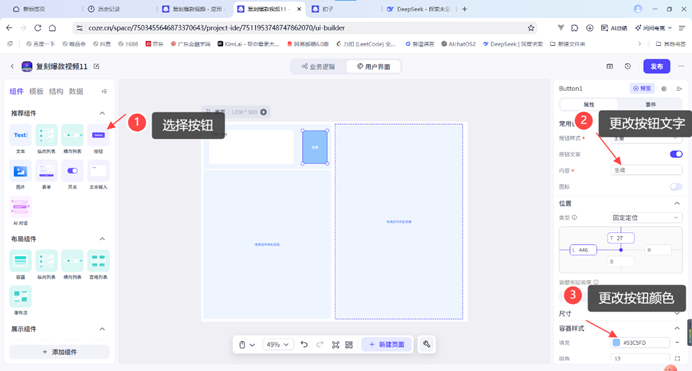The image size is (692, 371).
Task: Switch to the DeepSeek browser tab
Action: 419,9
